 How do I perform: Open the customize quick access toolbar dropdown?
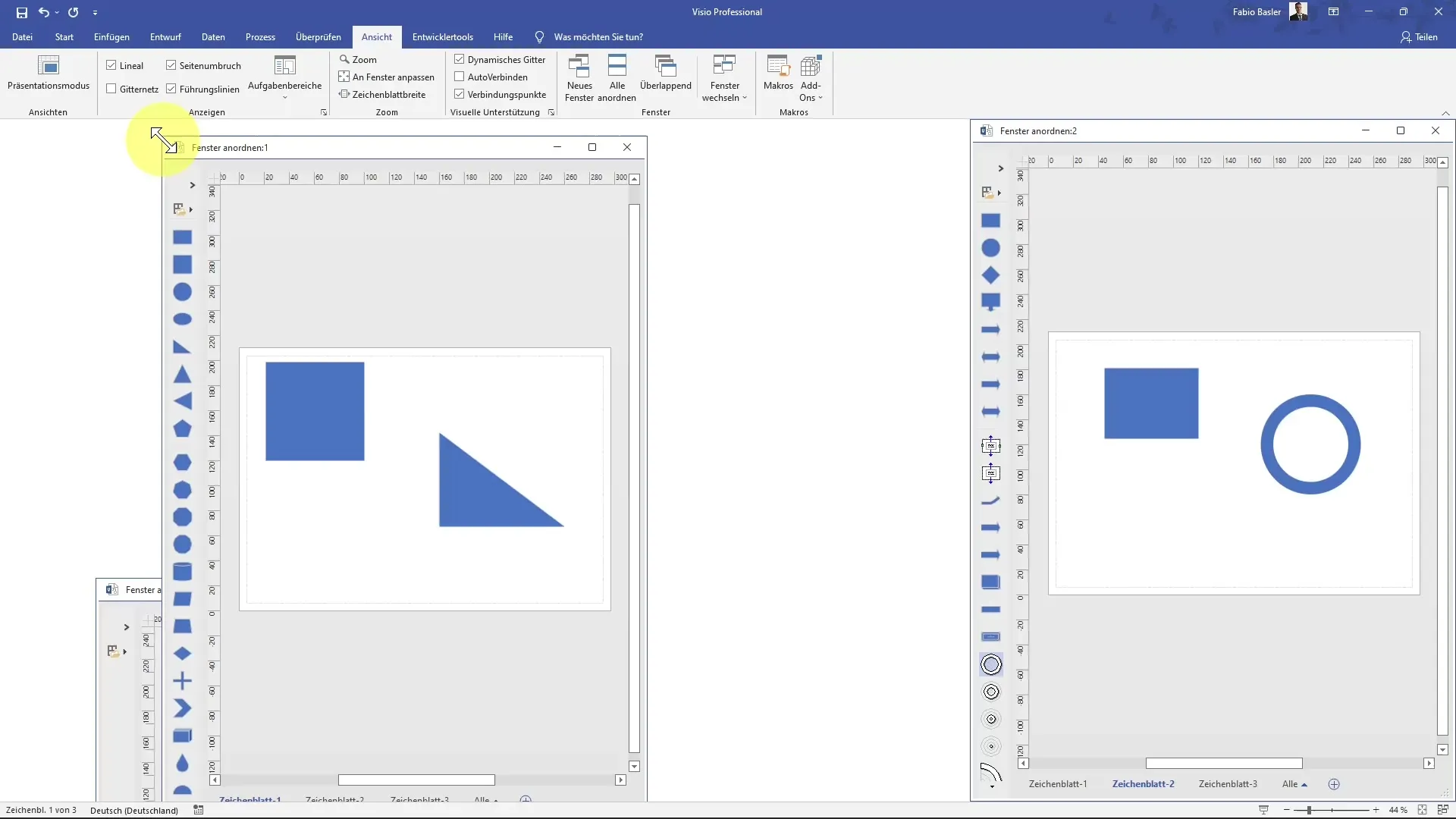pyautogui.click(x=95, y=13)
